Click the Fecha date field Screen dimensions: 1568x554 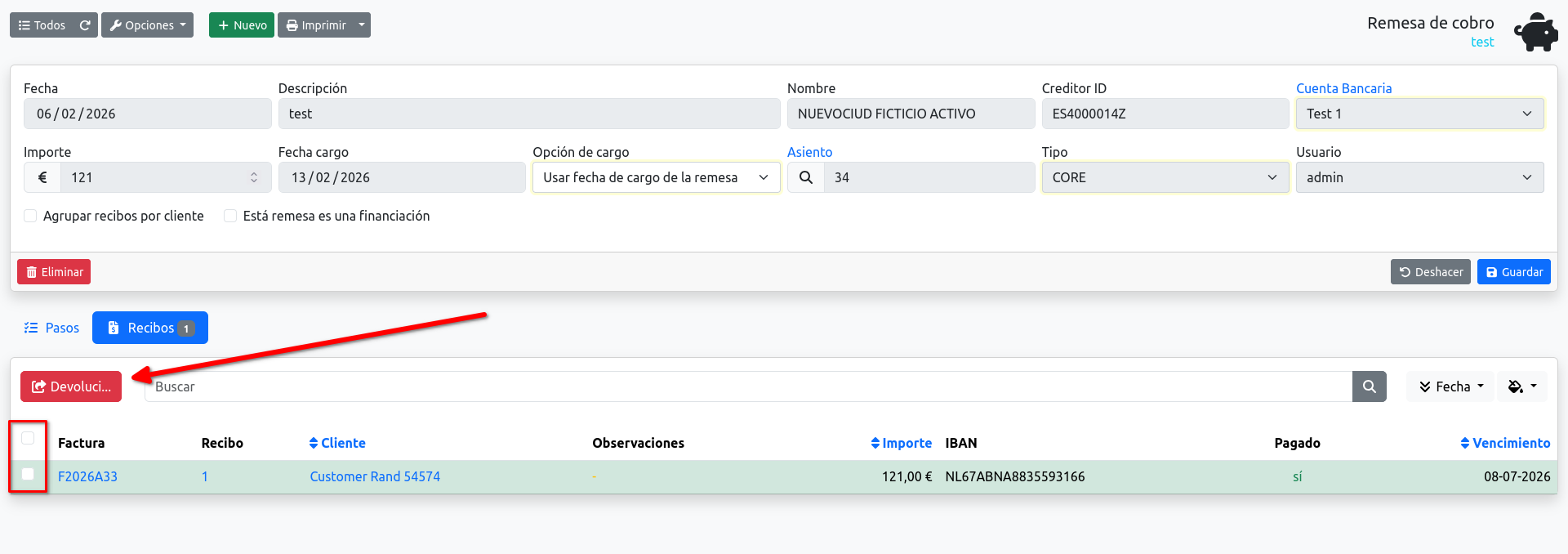pyautogui.click(x=147, y=114)
